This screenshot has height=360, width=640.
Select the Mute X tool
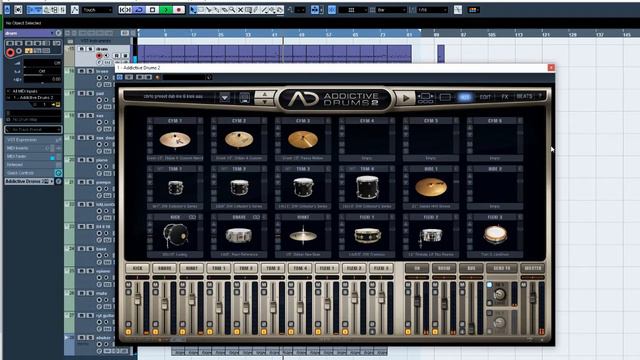(240, 9)
